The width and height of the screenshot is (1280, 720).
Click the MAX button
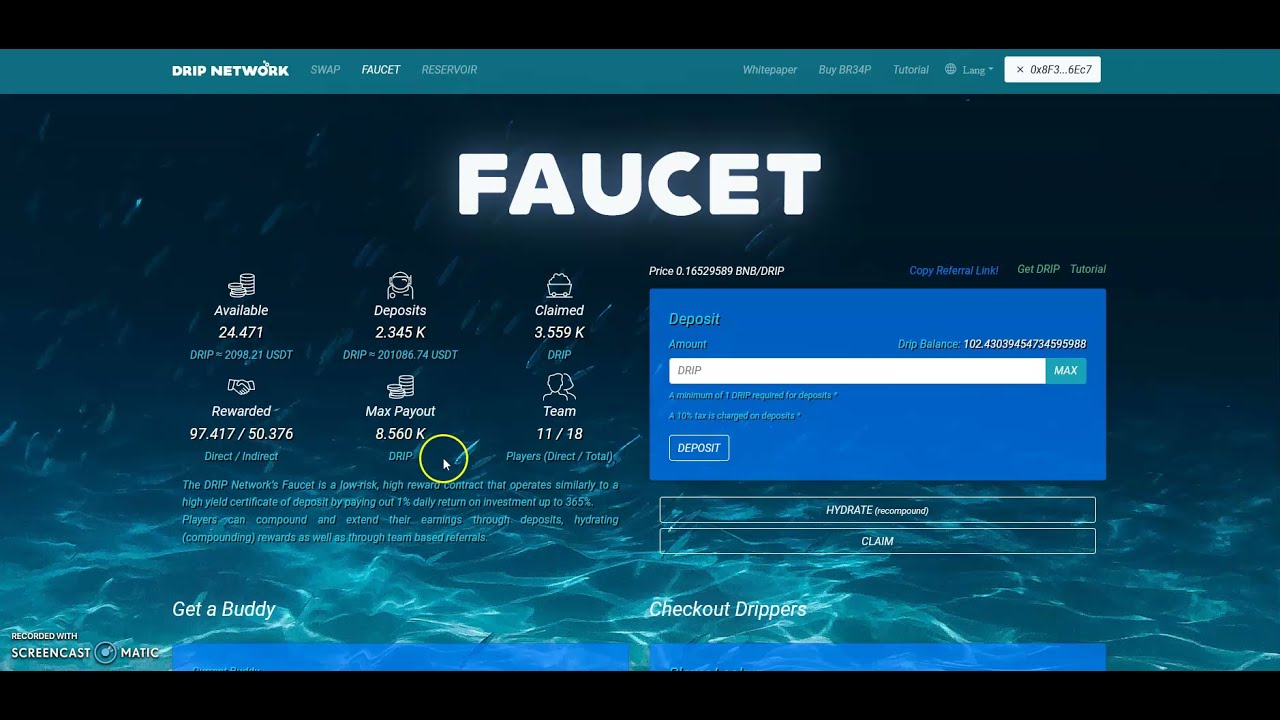click(1066, 371)
